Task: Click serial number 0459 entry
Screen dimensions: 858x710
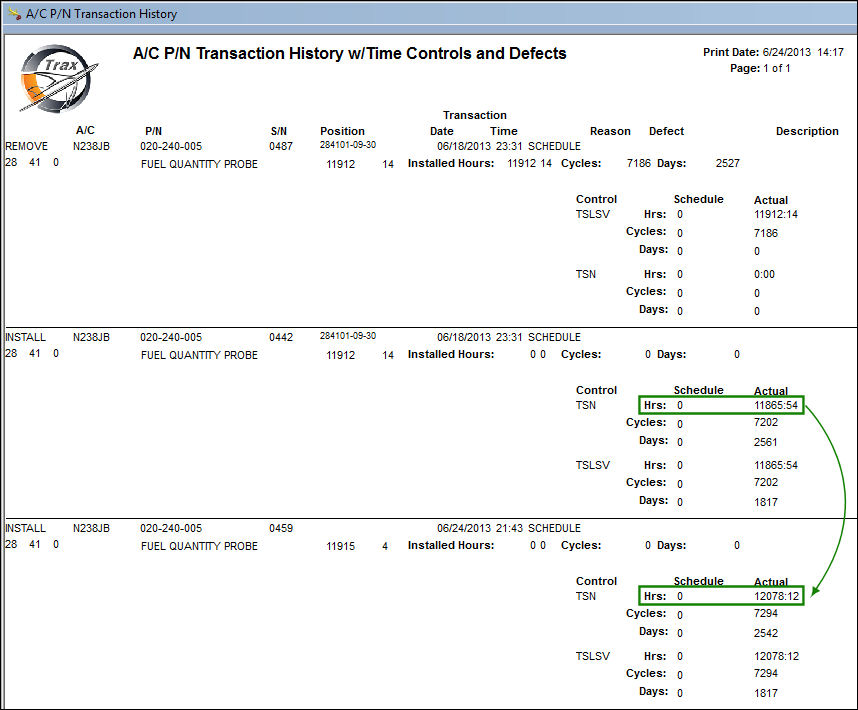Action: pyautogui.click(x=281, y=528)
